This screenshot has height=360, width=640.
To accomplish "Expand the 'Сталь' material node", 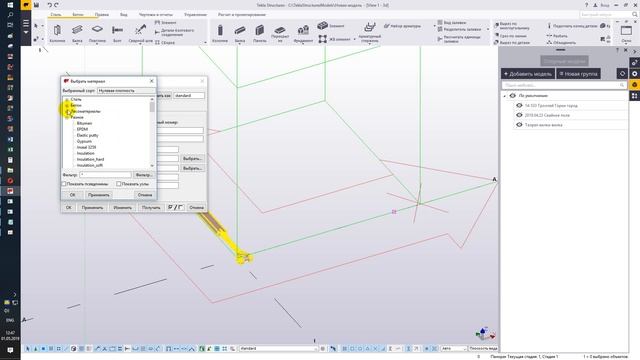I will pos(67,99).
